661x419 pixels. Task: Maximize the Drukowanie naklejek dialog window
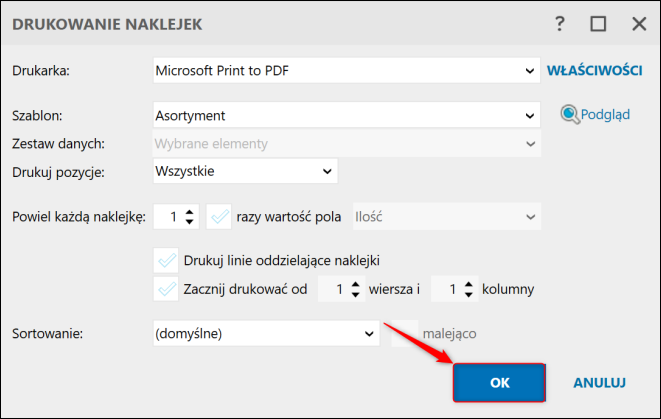click(598, 24)
